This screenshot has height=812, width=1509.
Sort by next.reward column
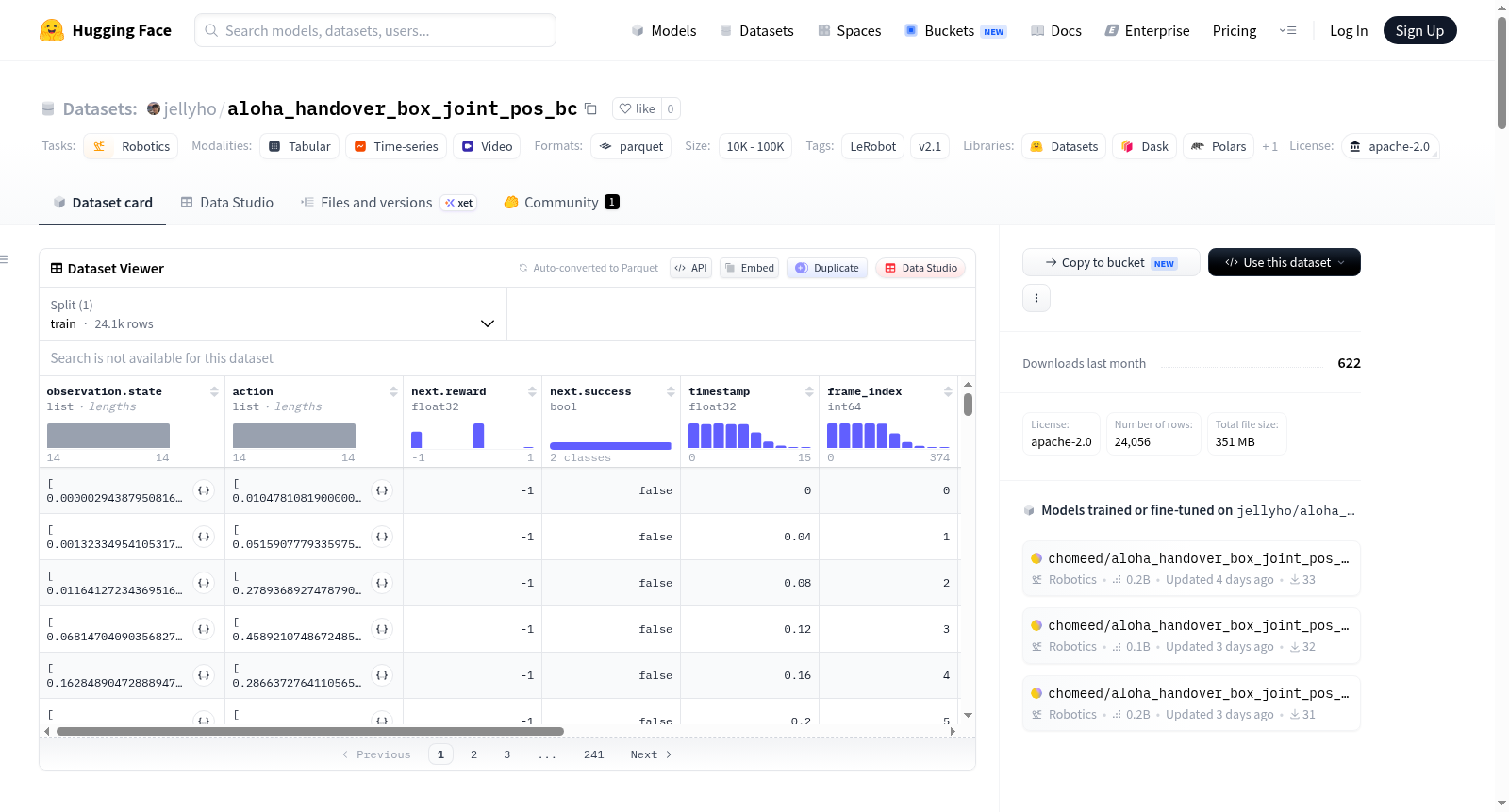tap(532, 391)
